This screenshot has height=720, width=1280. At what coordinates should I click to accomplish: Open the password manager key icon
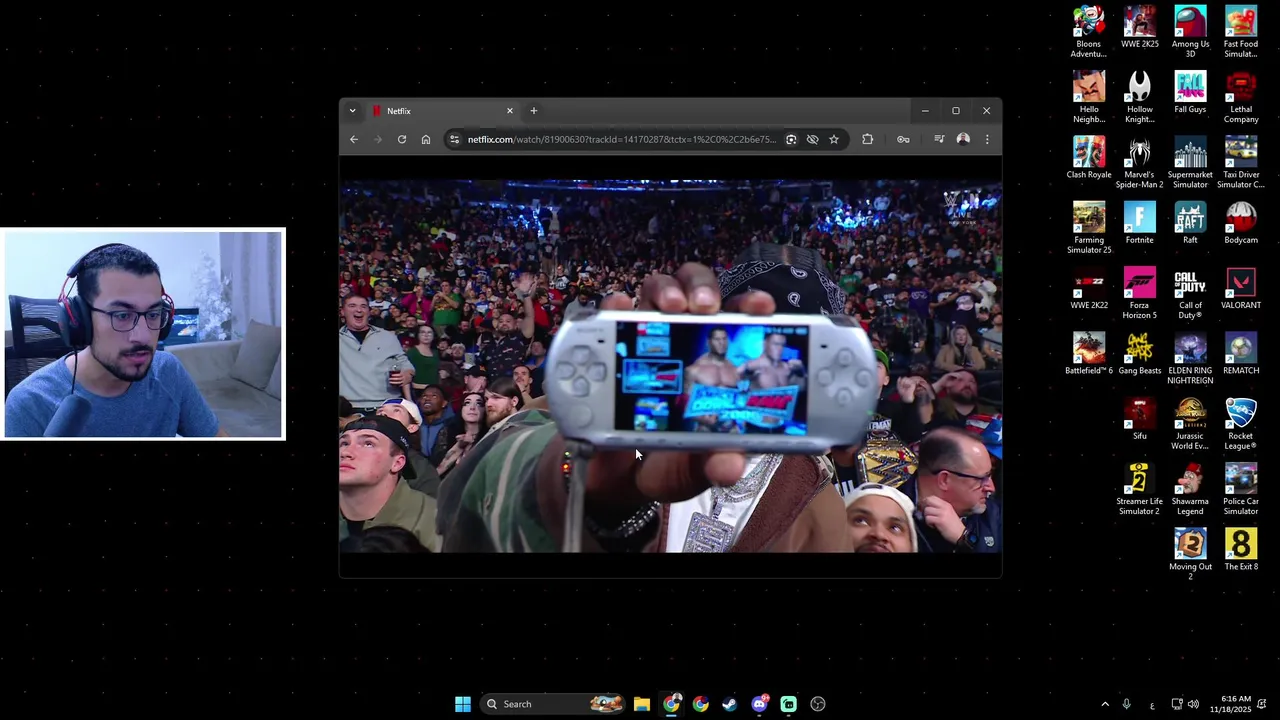[x=903, y=139]
